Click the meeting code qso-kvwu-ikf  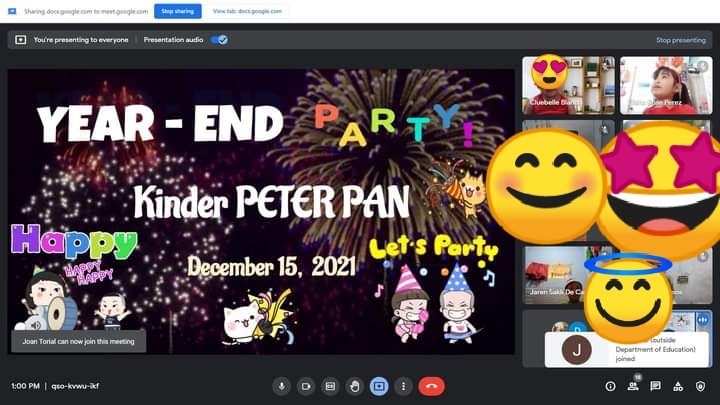[75, 386]
